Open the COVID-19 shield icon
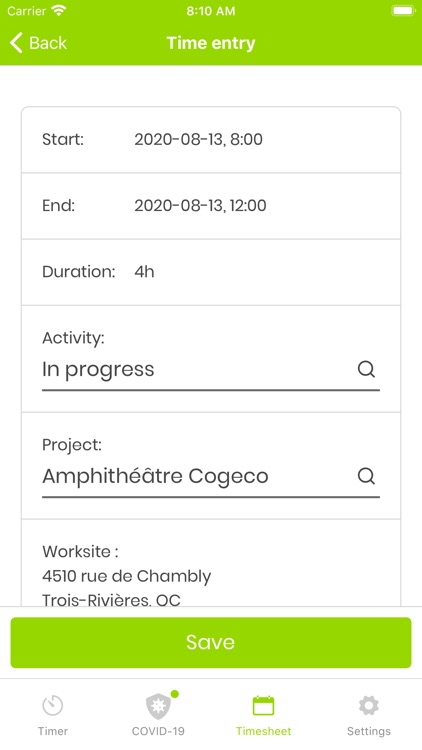This screenshot has height=750, width=422. coord(158,706)
